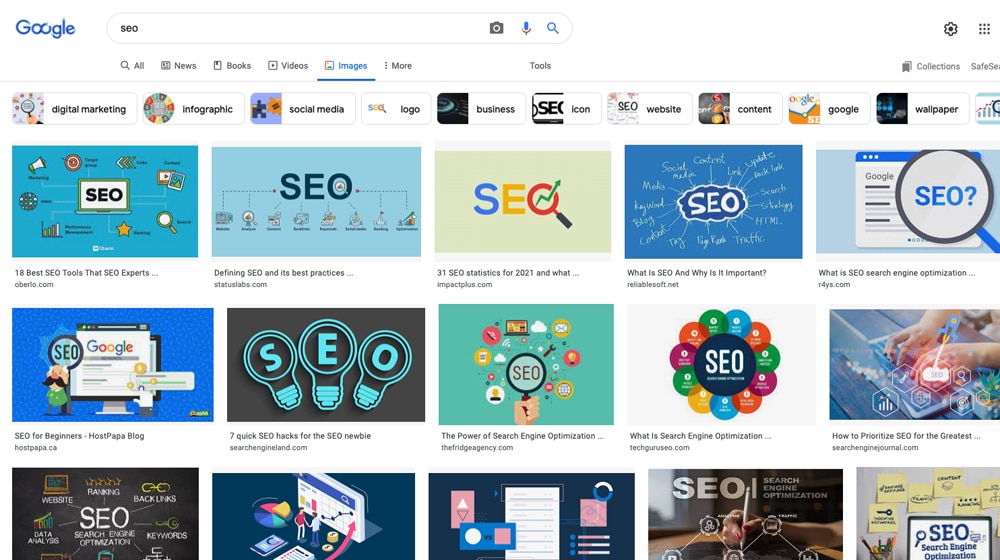Click impactplus.com source link
This screenshot has width=1000, height=560.
(x=465, y=284)
